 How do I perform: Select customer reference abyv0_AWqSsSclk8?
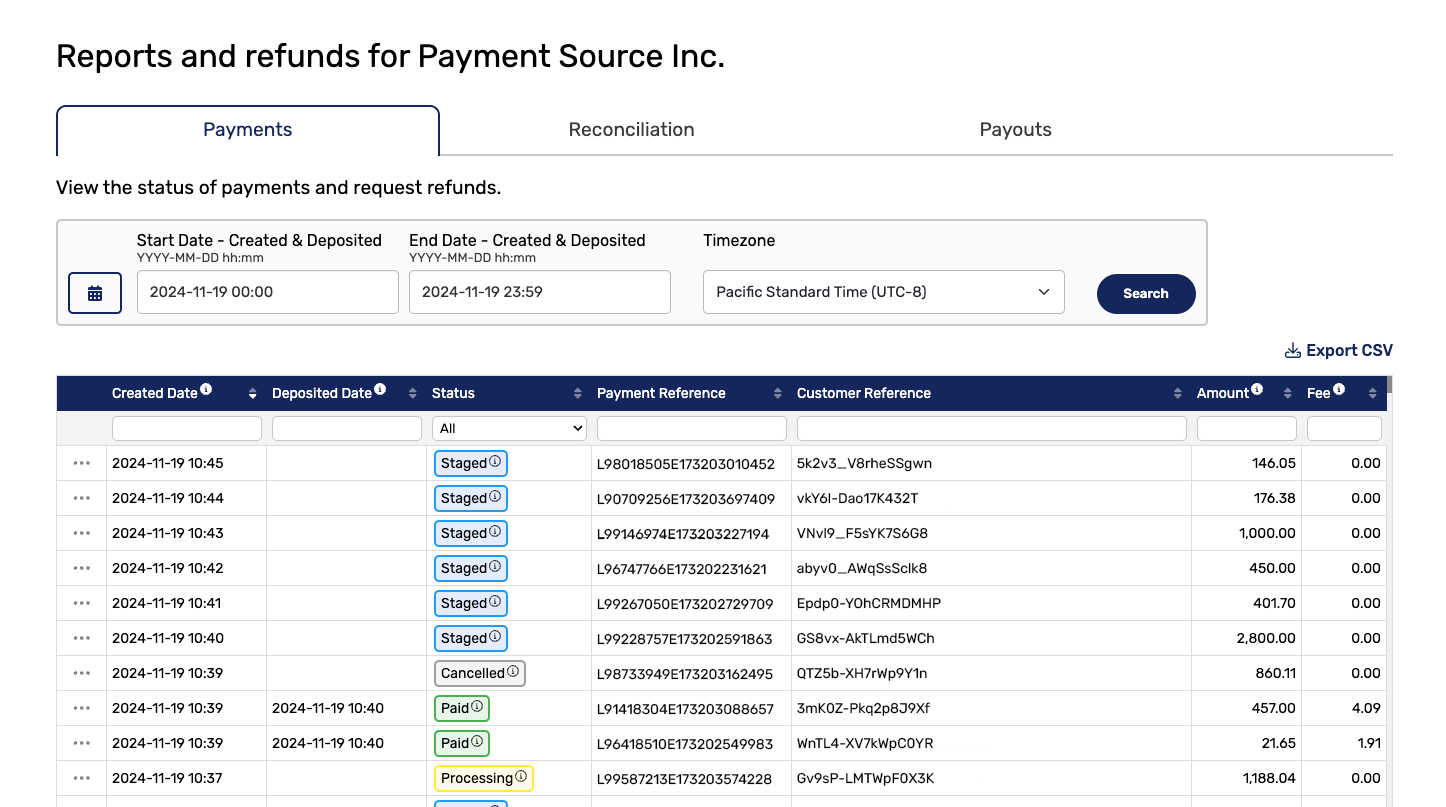pyautogui.click(x=862, y=568)
